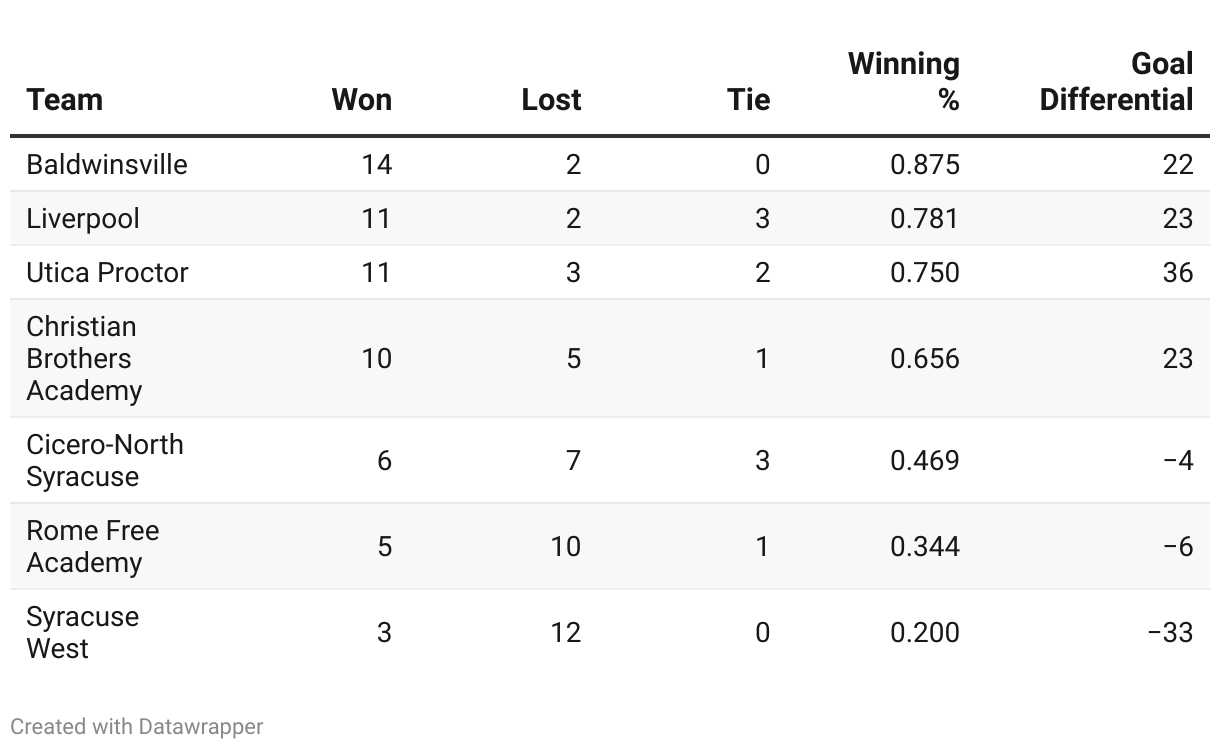Click Cicero-North Syracuse's 0.469 percentage
Image resolution: width=1220 pixels, height=750 pixels.
coord(925,460)
